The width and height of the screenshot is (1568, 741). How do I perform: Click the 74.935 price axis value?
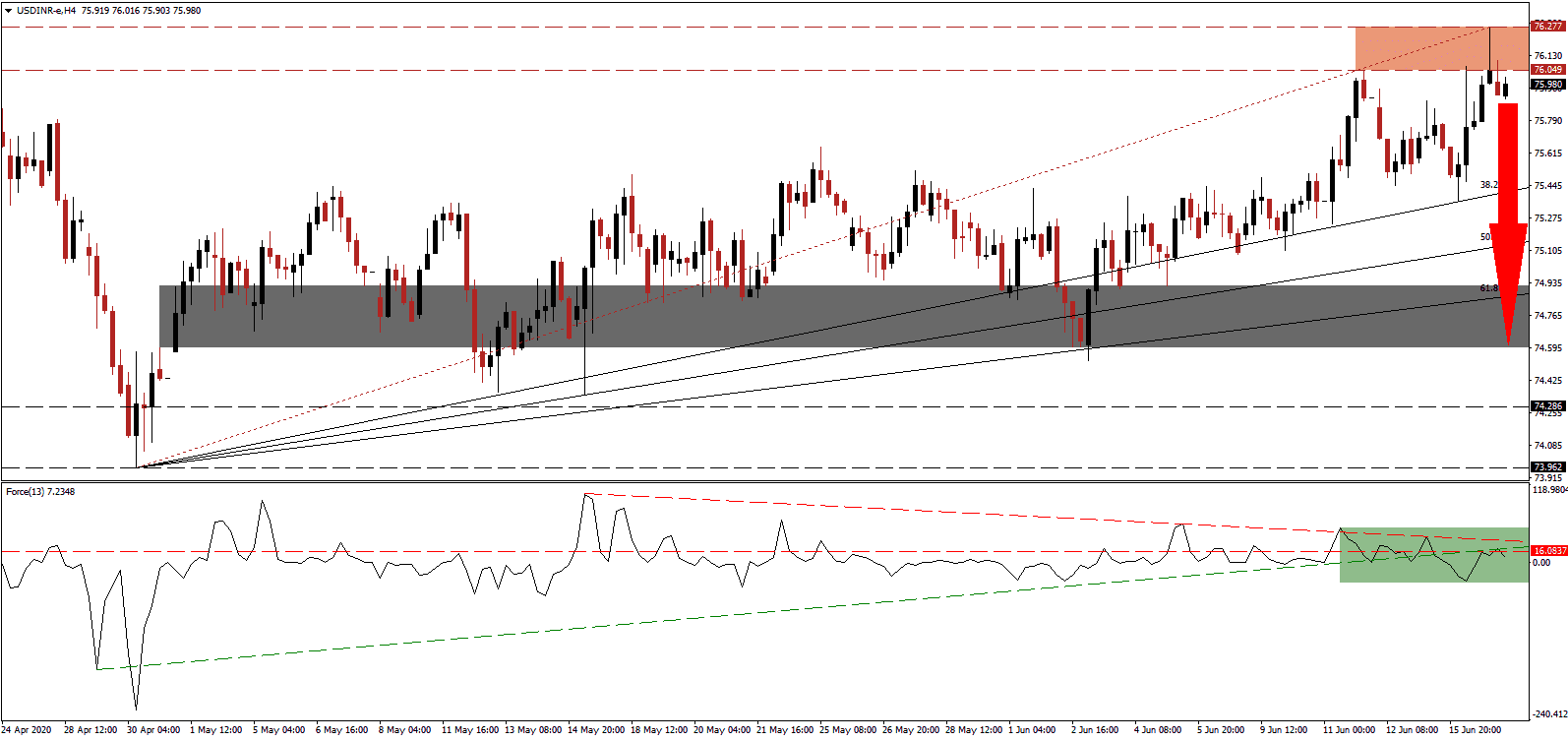point(1548,283)
